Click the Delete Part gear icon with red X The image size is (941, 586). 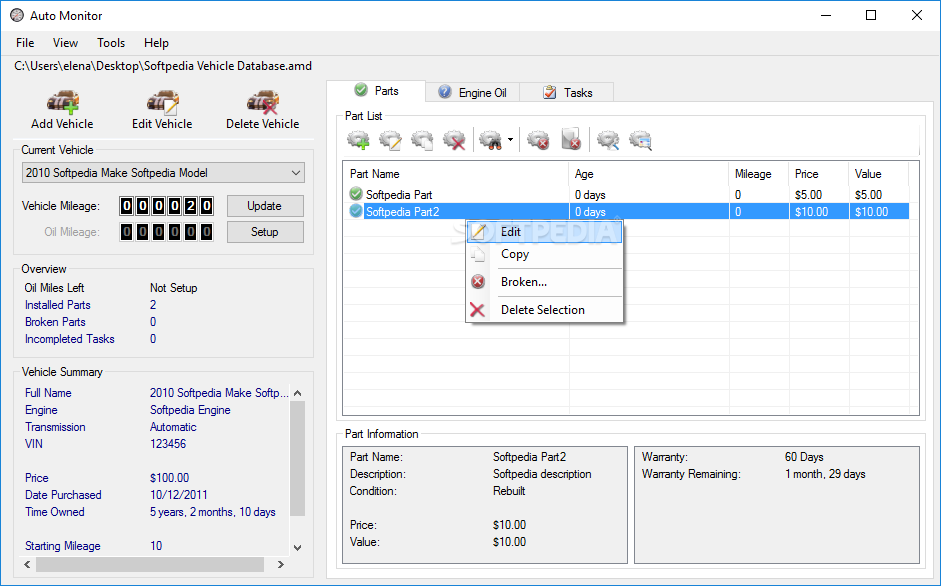click(454, 140)
